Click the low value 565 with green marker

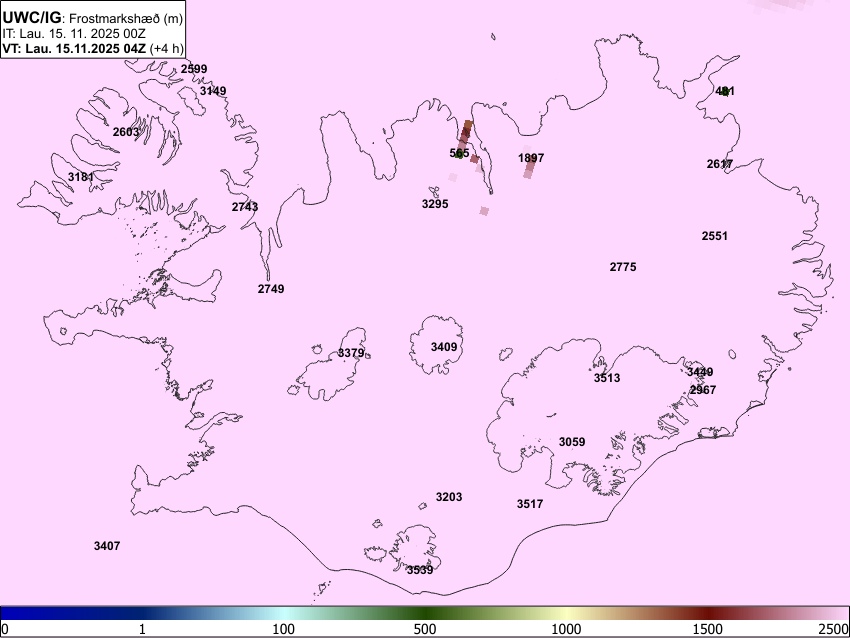[459, 153]
